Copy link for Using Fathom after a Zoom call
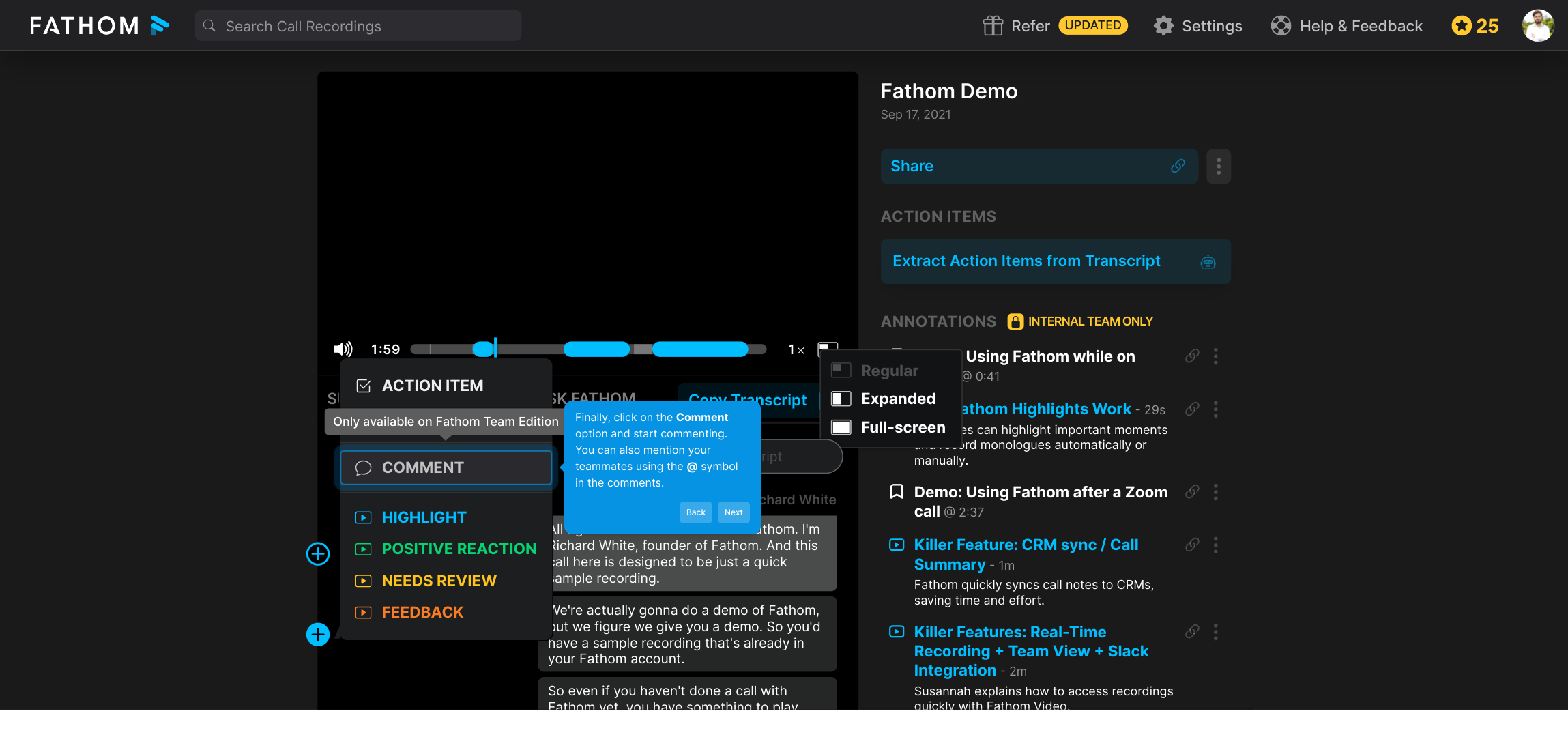The width and height of the screenshot is (1568, 737). coord(1192,492)
